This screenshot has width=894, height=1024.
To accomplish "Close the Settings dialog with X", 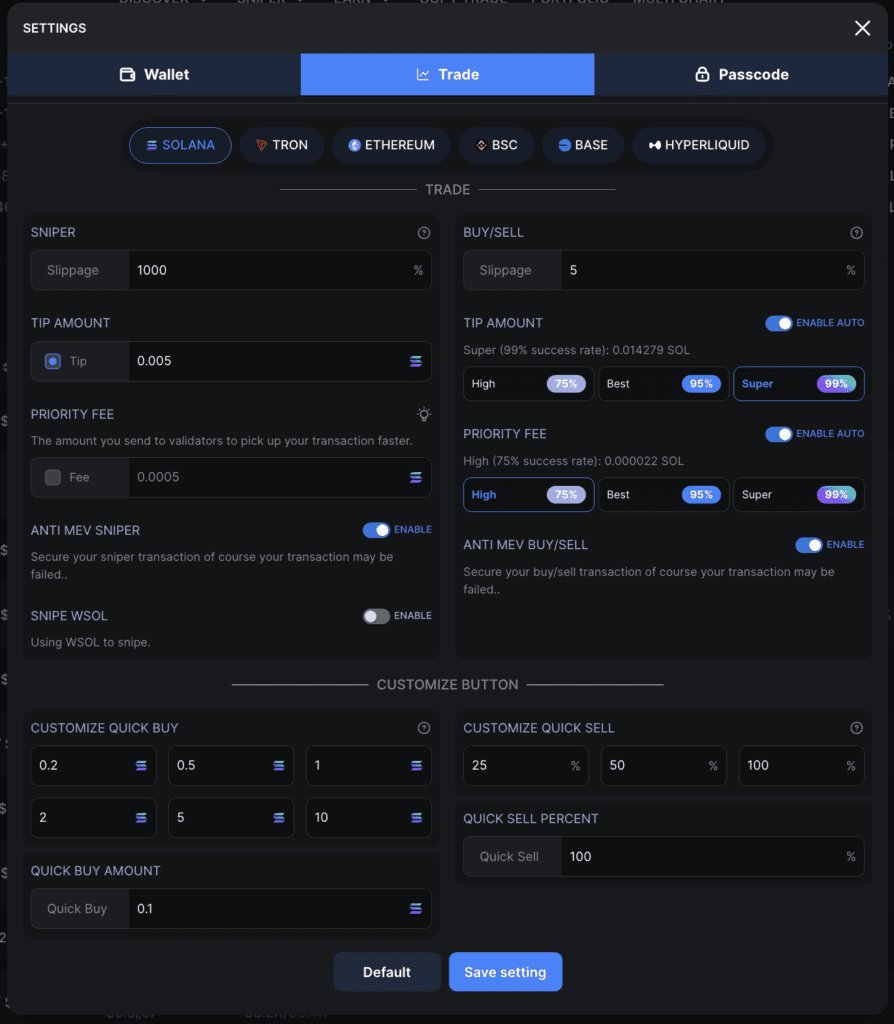I will coord(862,28).
